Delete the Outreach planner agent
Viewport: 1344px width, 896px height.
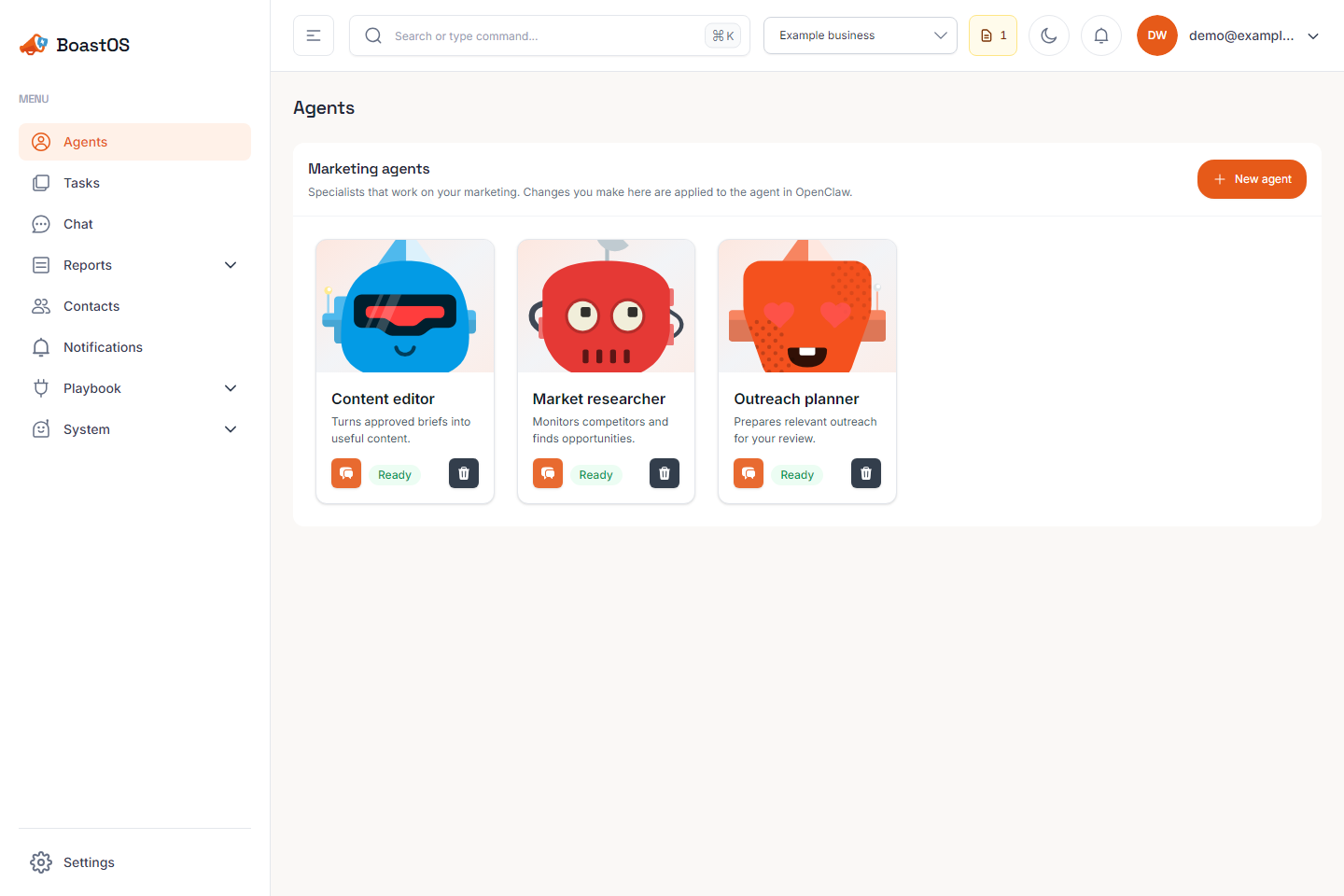coord(866,473)
